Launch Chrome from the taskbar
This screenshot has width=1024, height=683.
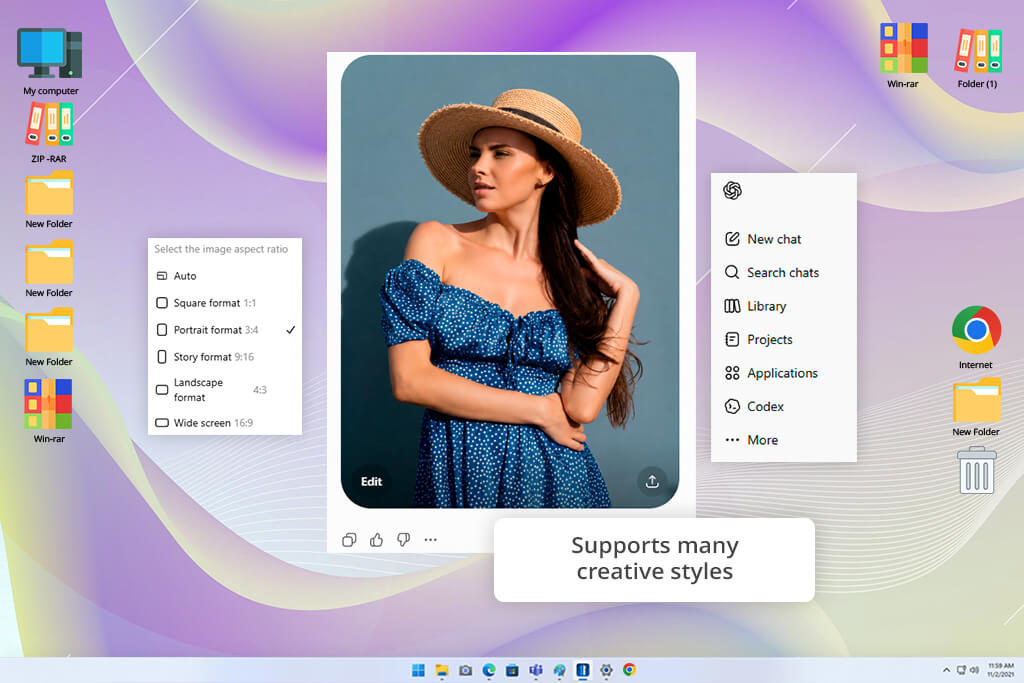[x=630, y=670]
